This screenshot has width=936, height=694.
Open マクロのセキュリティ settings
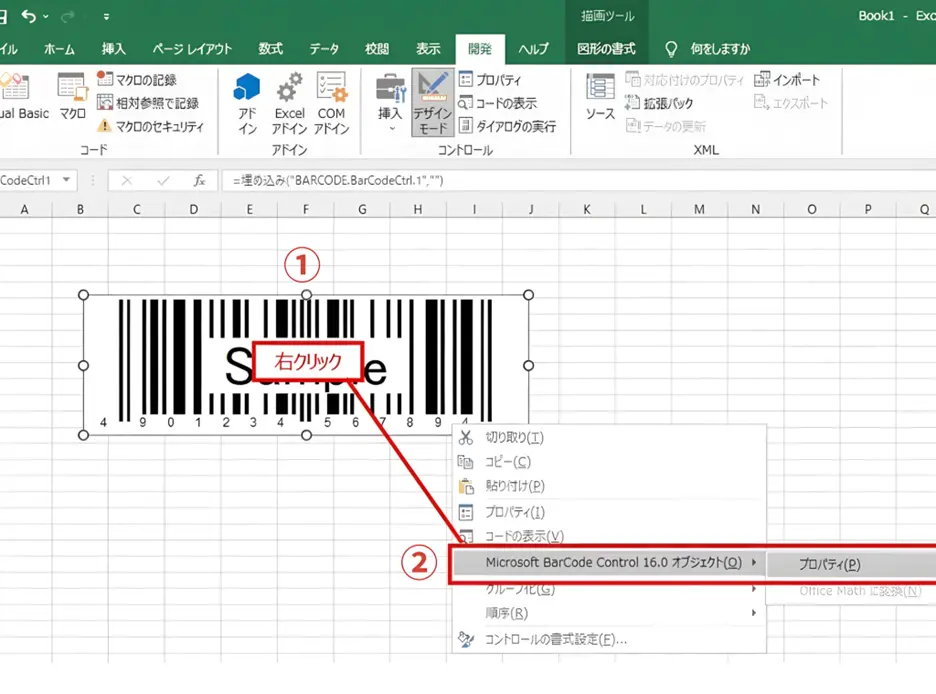click(150, 126)
